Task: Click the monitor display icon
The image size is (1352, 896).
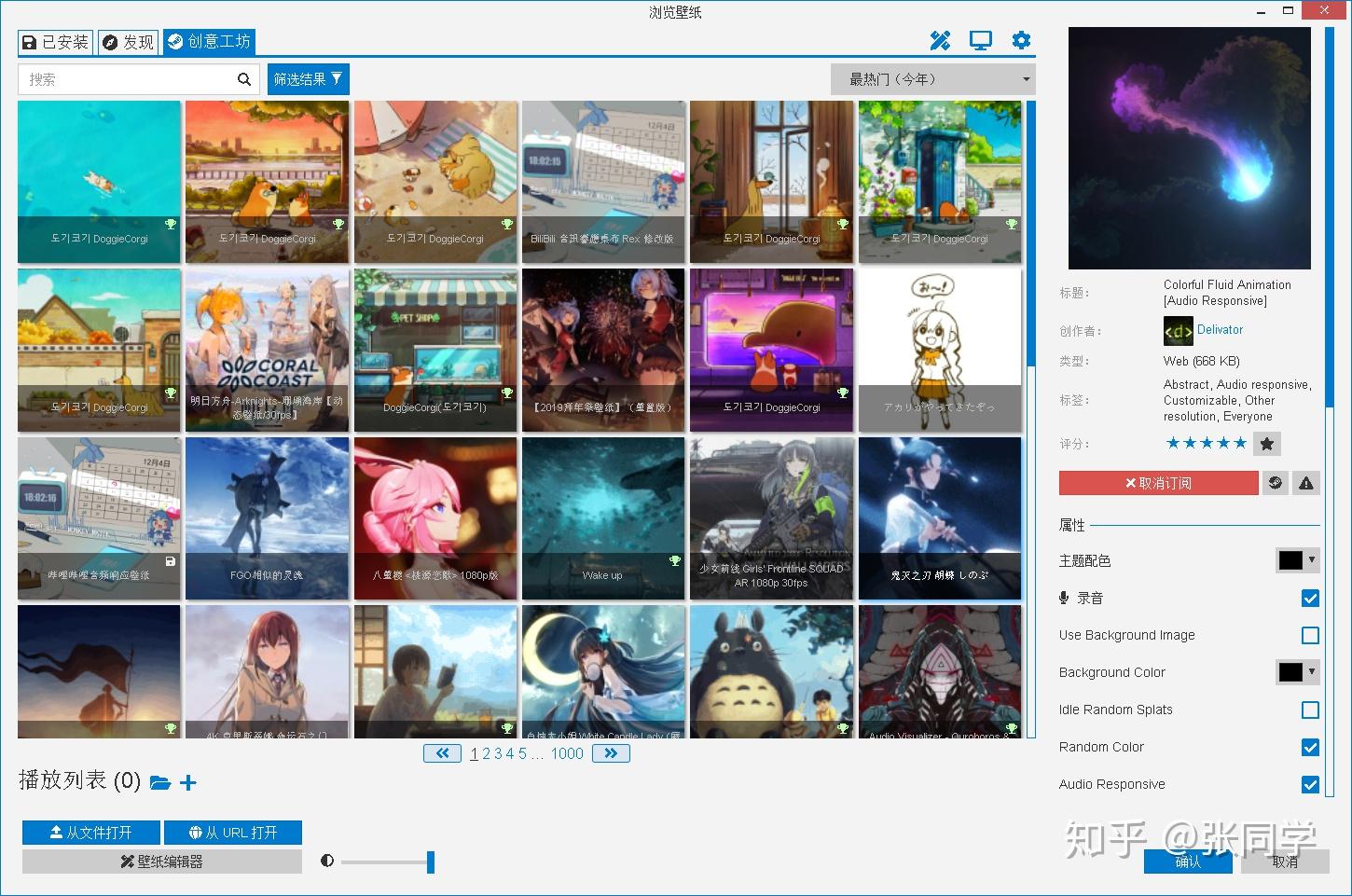Action: pyautogui.click(x=981, y=40)
